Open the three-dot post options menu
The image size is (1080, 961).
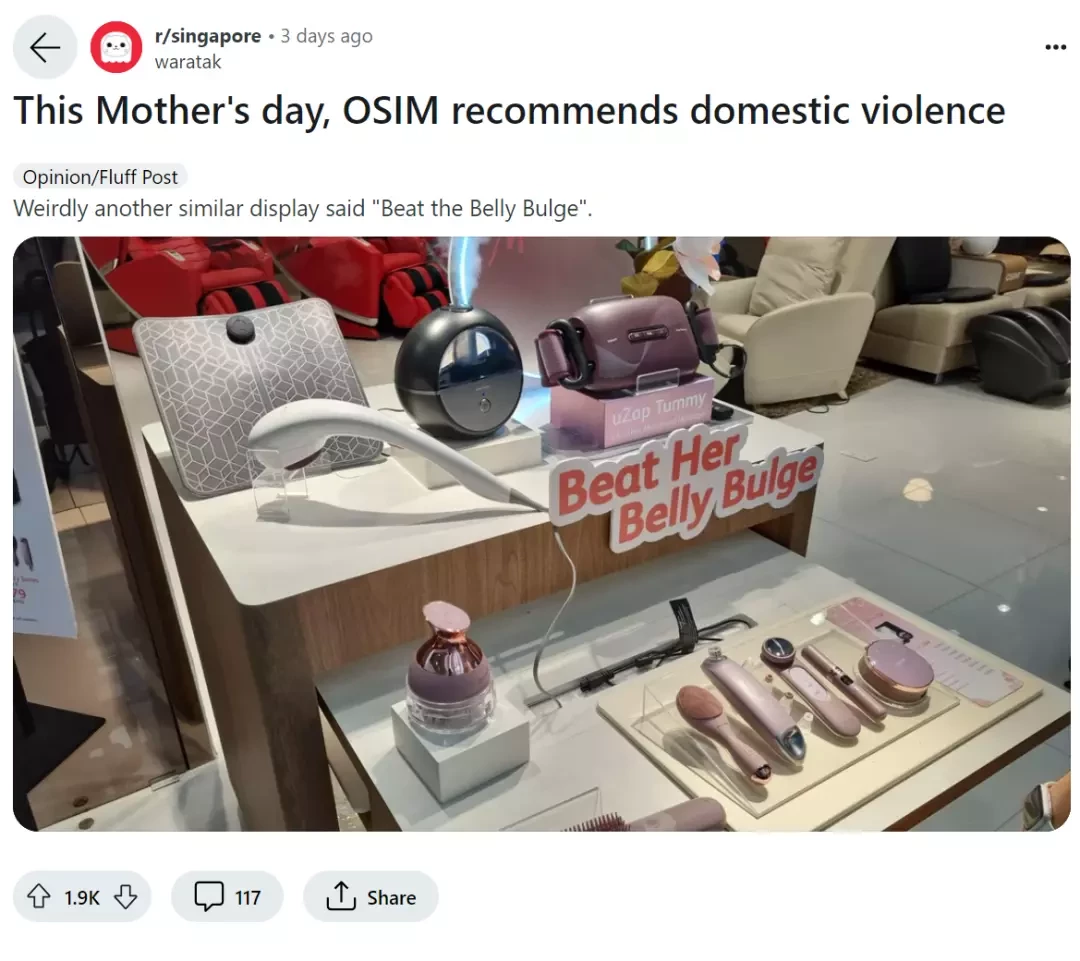[x=1055, y=48]
